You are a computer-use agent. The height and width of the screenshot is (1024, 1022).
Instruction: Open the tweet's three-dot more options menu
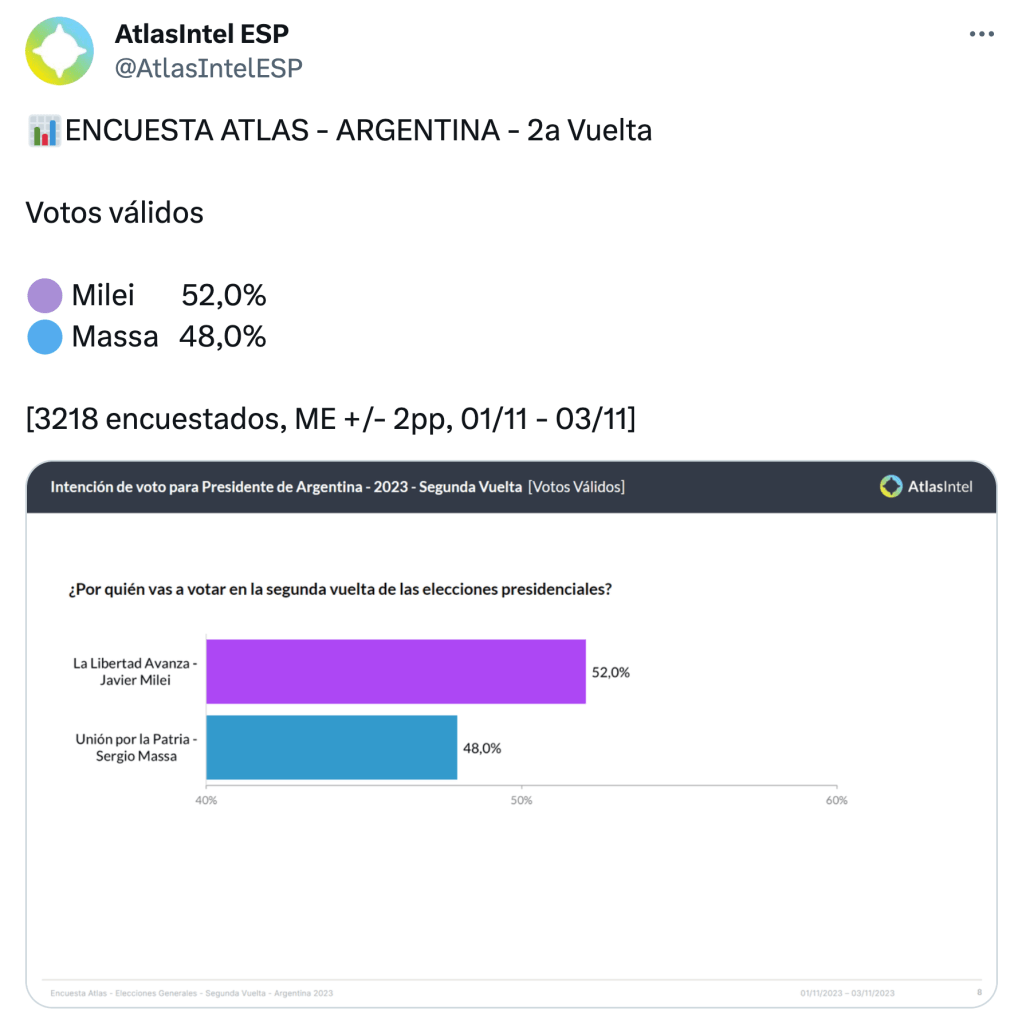pos(982,34)
